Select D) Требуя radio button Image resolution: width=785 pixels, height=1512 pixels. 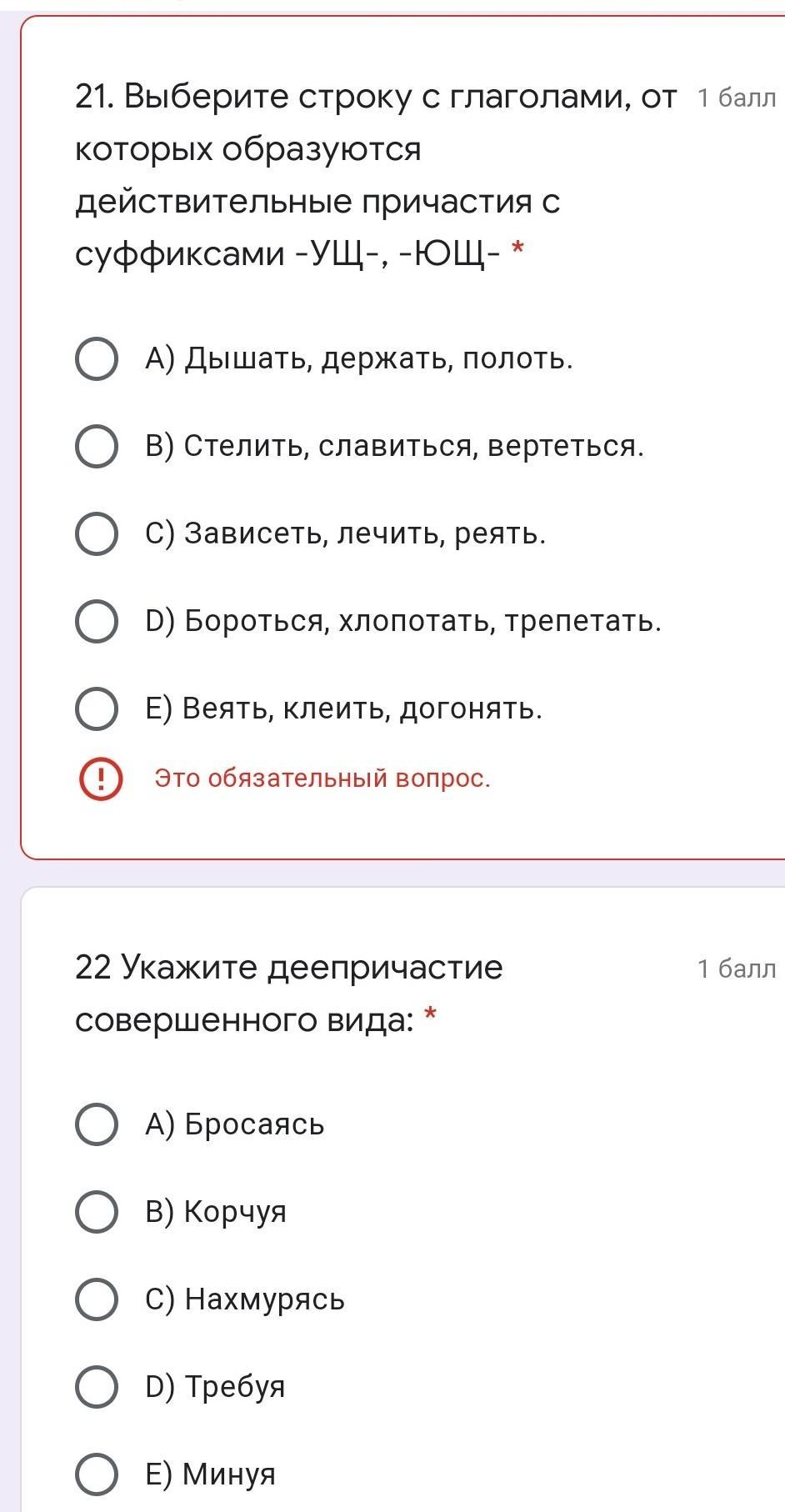97,1386
